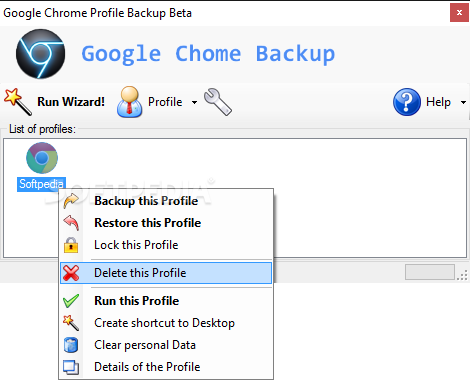This screenshot has width=470, height=380.
Task: Click the padlock Lock Profile icon
Action: 71,245
